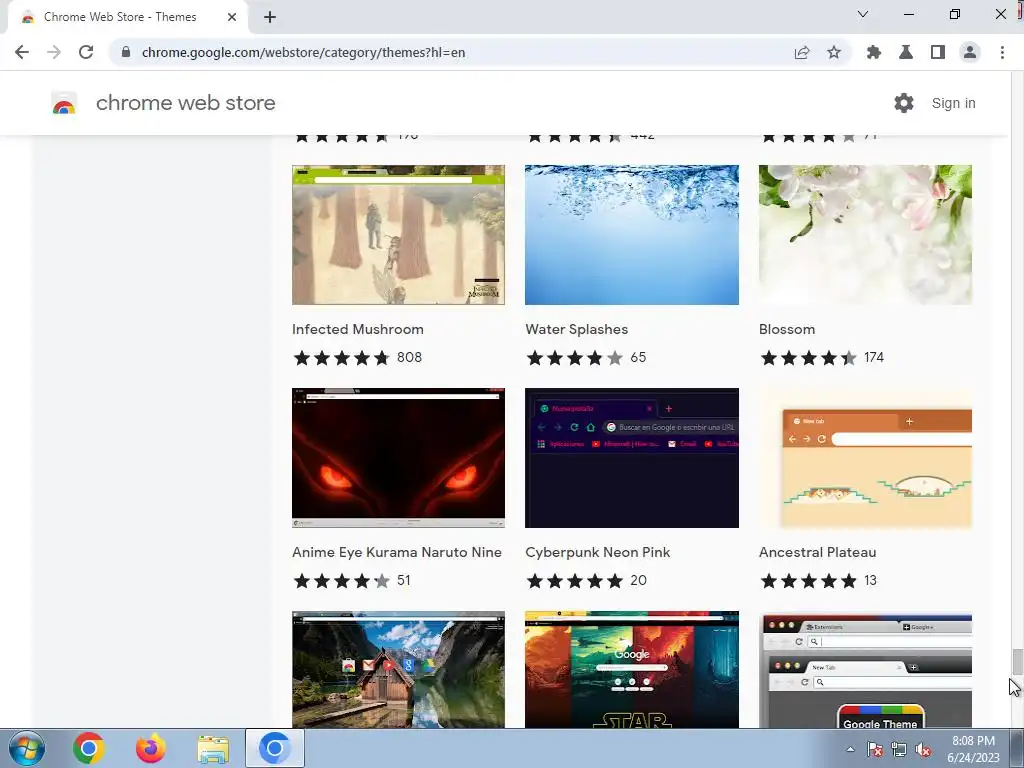Bookmark this tab with the star icon

[834, 52]
